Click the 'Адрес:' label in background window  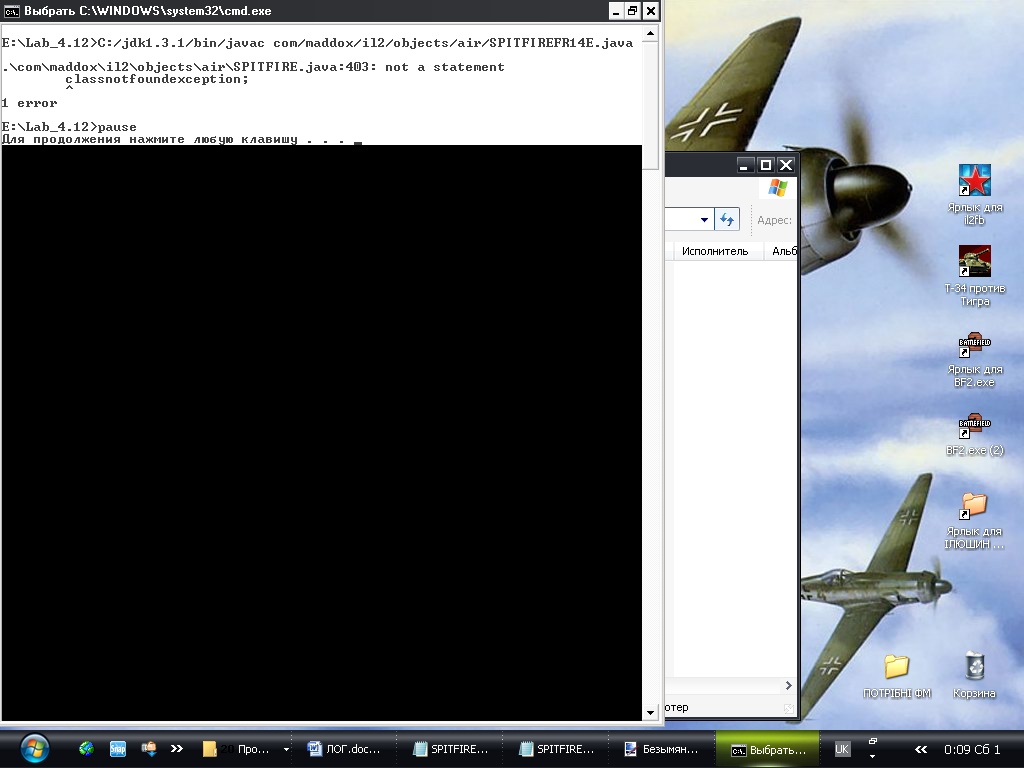point(775,221)
